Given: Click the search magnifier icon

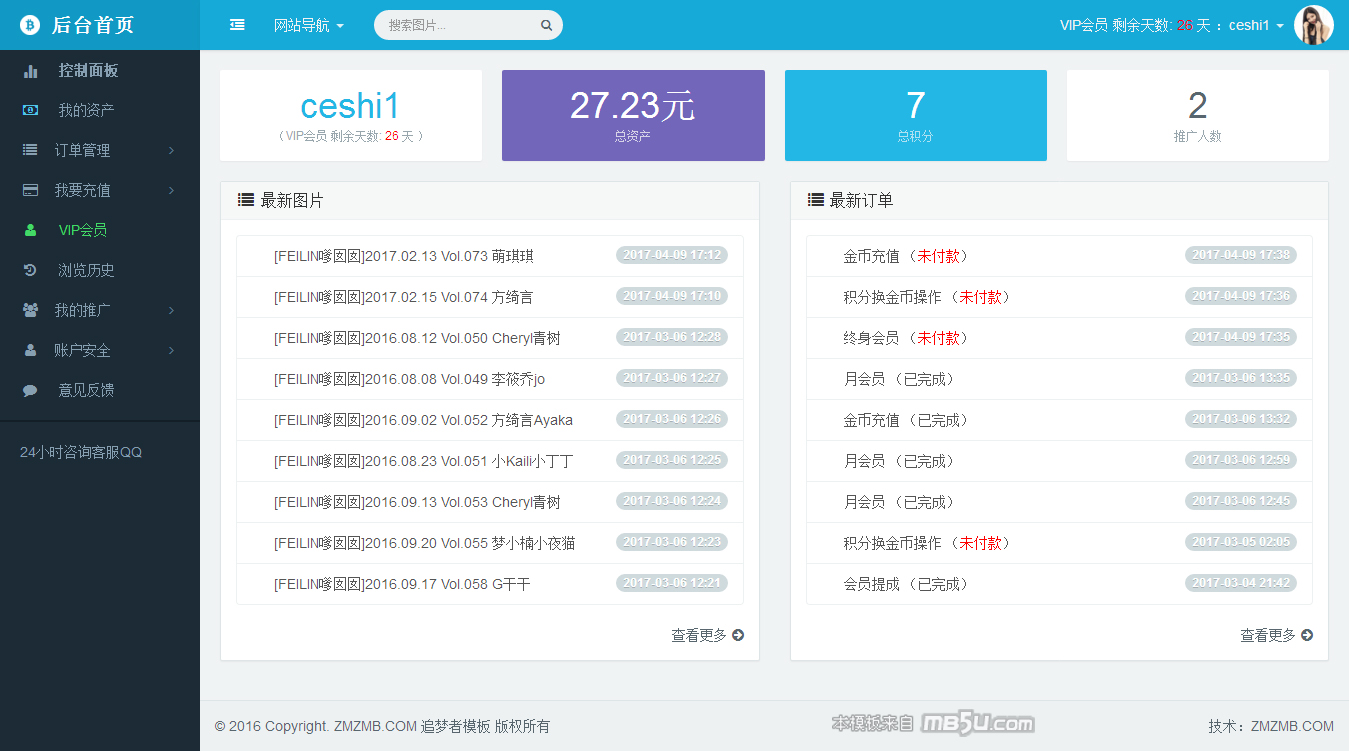Looking at the screenshot, I should point(546,26).
